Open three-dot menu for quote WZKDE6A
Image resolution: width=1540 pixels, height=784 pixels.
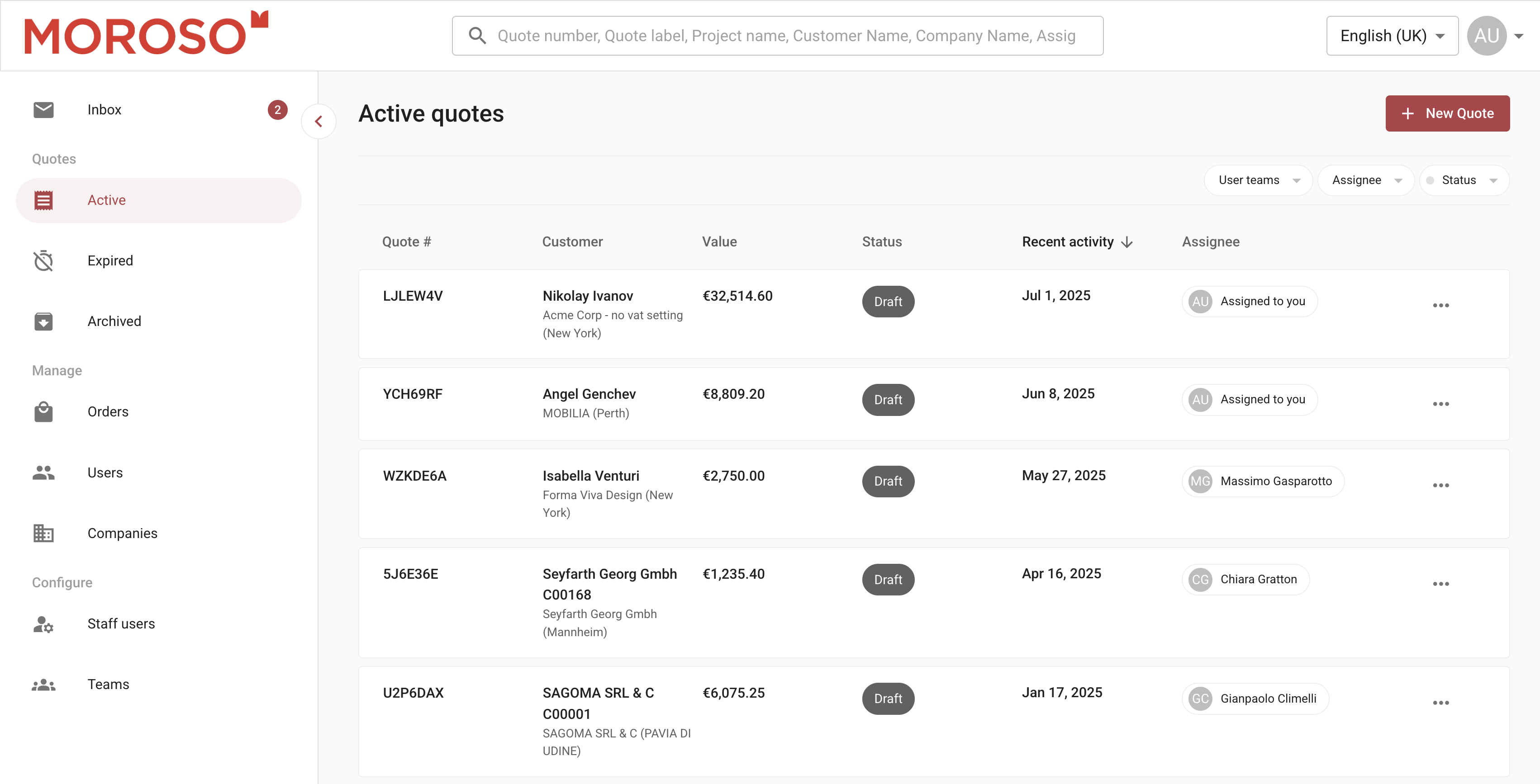click(x=1440, y=485)
